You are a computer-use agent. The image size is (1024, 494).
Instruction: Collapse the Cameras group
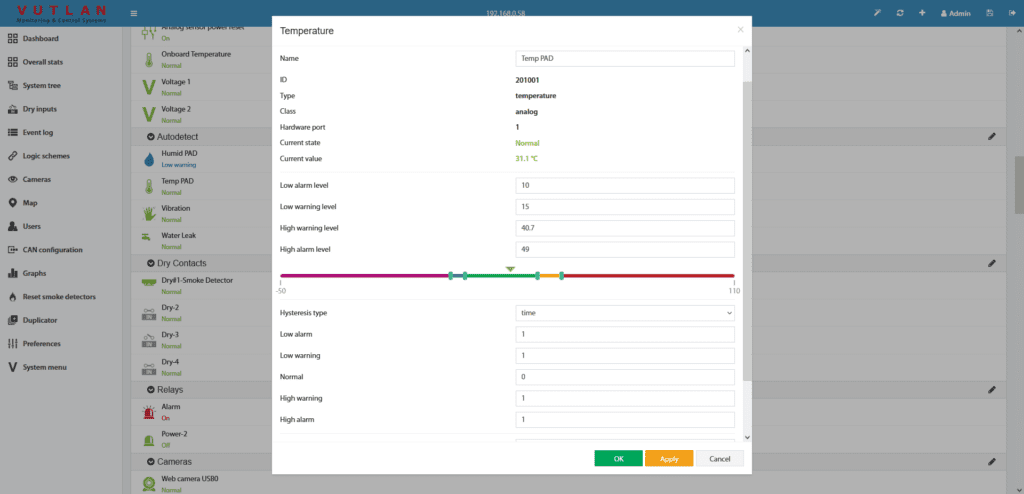(x=152, y=461)
